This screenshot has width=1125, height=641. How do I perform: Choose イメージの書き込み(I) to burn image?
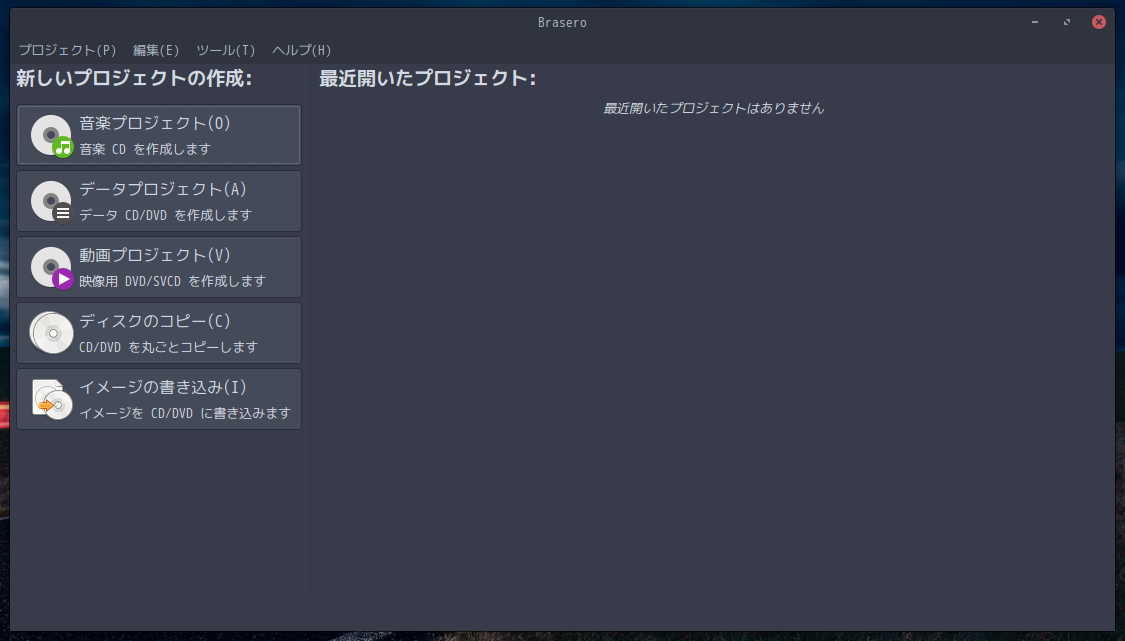(159, 399)
